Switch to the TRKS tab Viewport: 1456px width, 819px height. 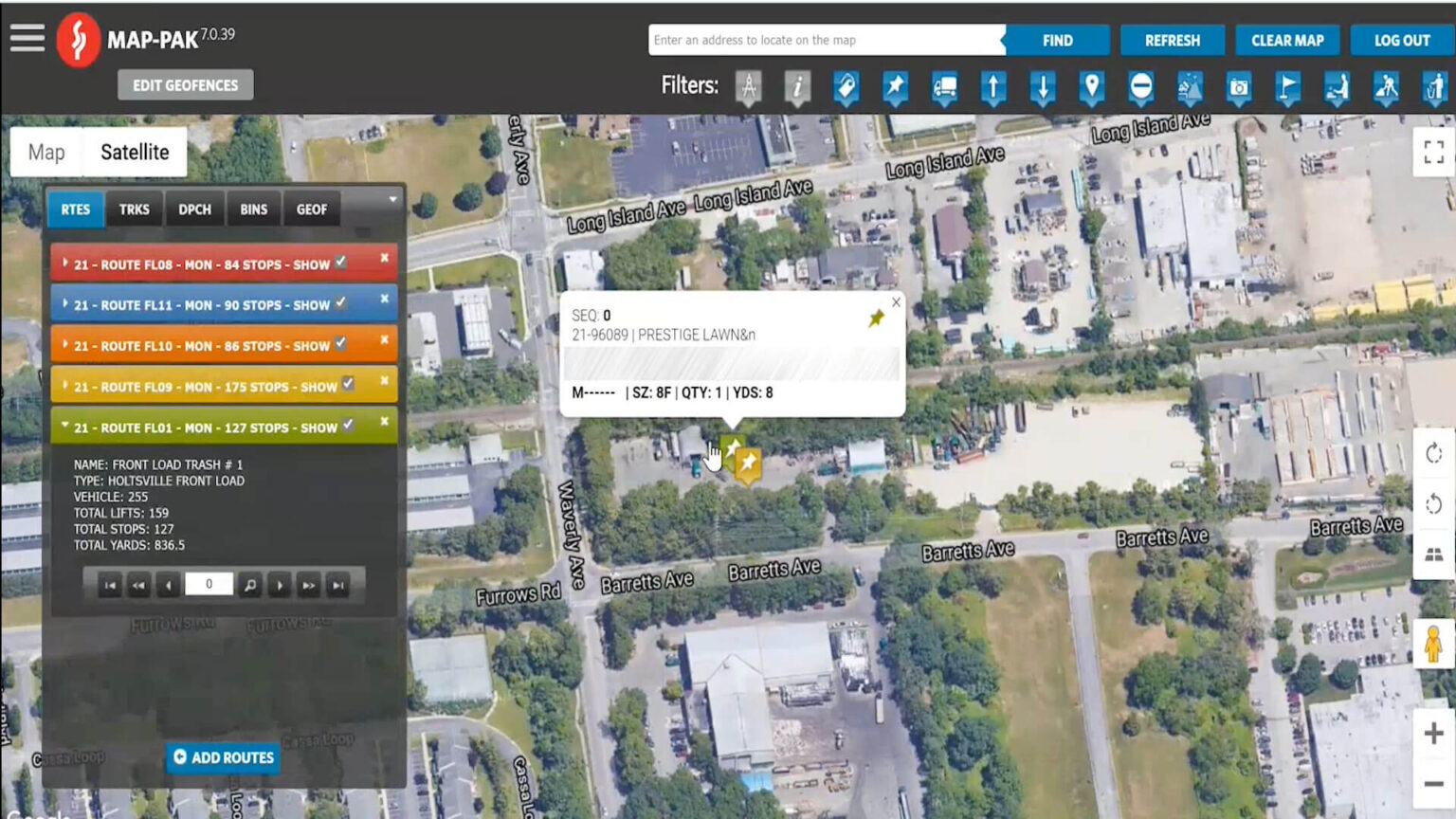(x=134, y=209)
